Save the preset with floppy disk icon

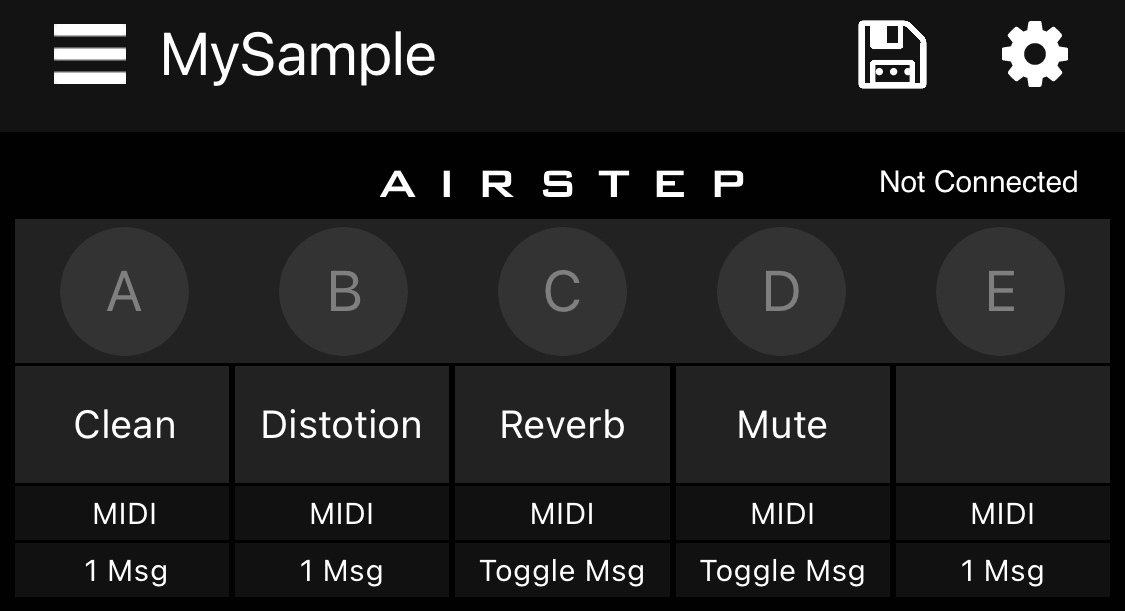892,55
